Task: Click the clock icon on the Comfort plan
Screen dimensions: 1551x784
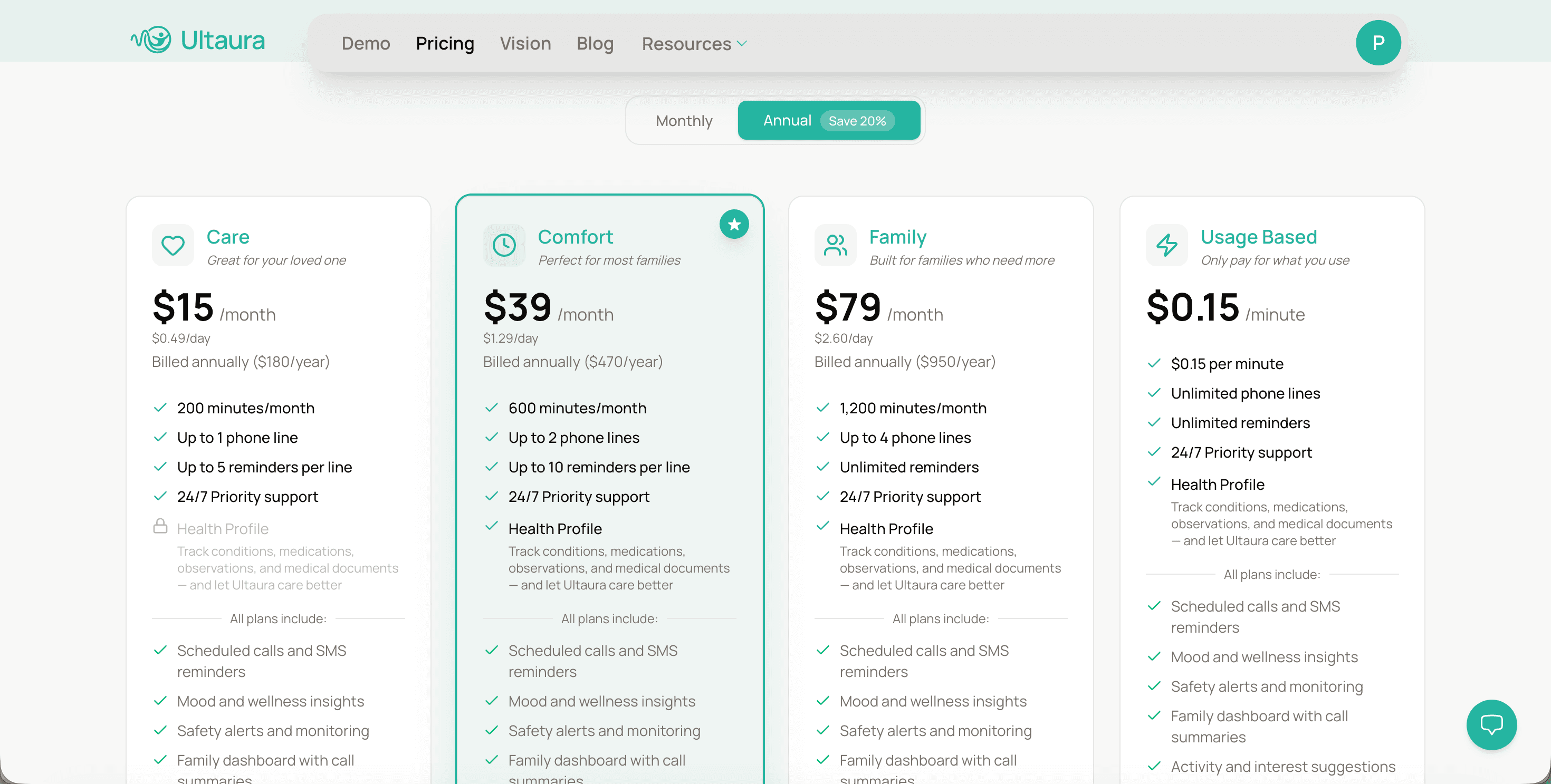Action: pos(504,245)
